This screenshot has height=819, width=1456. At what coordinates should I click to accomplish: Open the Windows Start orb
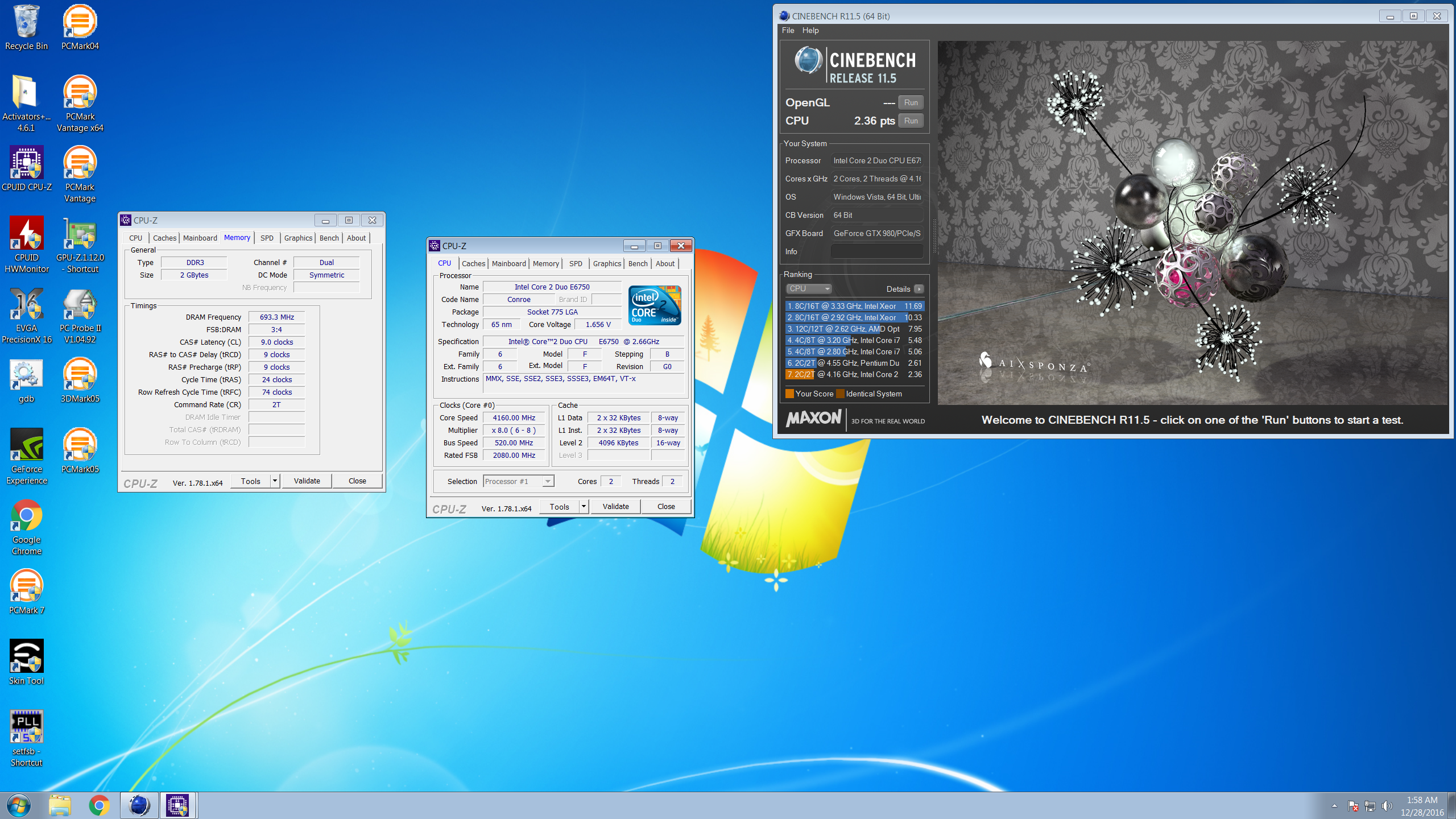point(18,805)
